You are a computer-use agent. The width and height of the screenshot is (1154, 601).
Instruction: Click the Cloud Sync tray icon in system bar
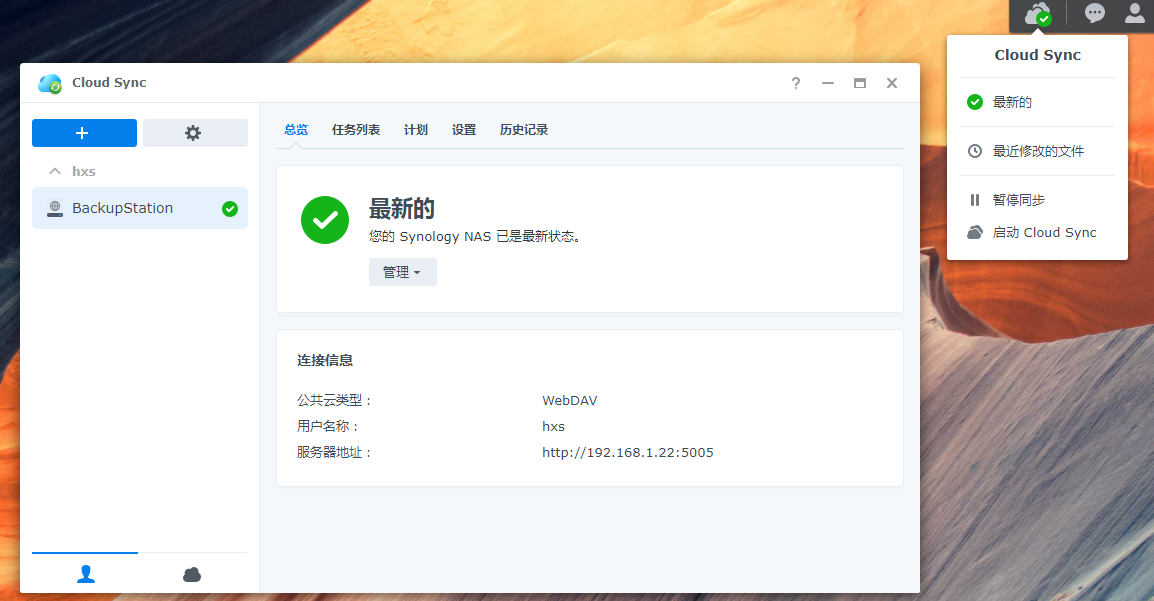[1038, 14]
